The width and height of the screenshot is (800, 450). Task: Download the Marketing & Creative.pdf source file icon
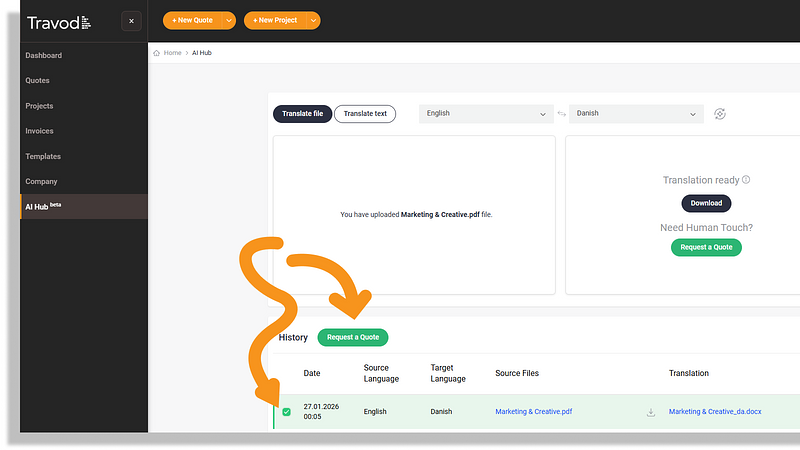tap(650, 412)
